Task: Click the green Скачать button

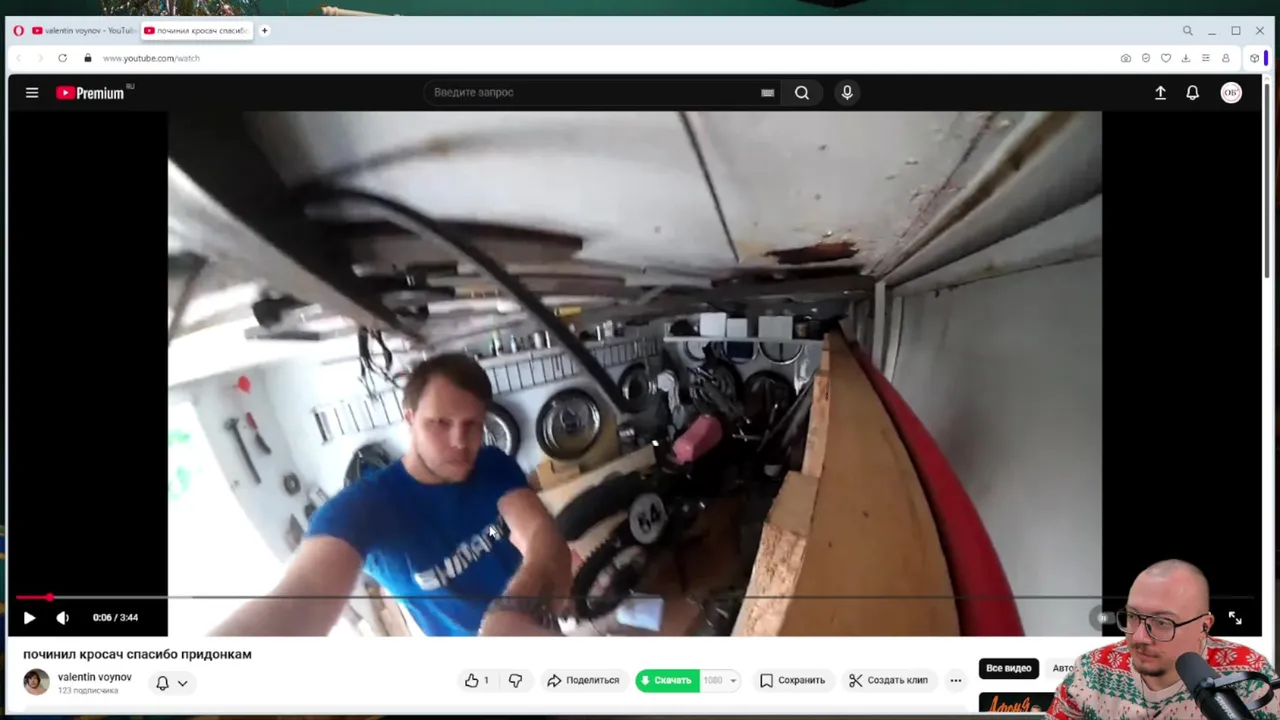Action: pos(667,680)
